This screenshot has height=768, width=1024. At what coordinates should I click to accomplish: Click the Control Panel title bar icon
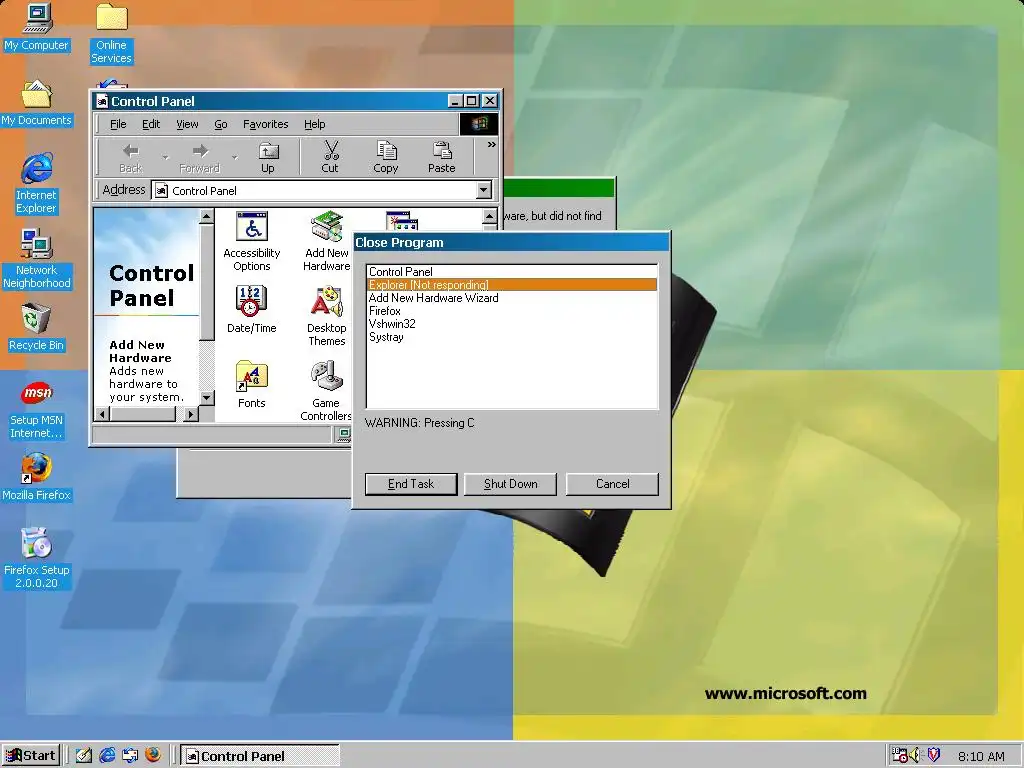101,101
